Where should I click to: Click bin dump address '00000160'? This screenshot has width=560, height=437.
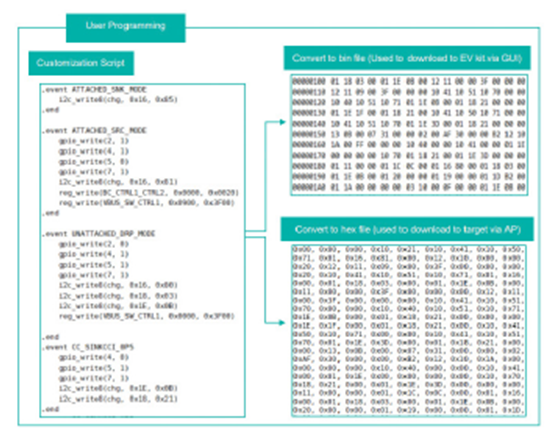tap(309, 145)
